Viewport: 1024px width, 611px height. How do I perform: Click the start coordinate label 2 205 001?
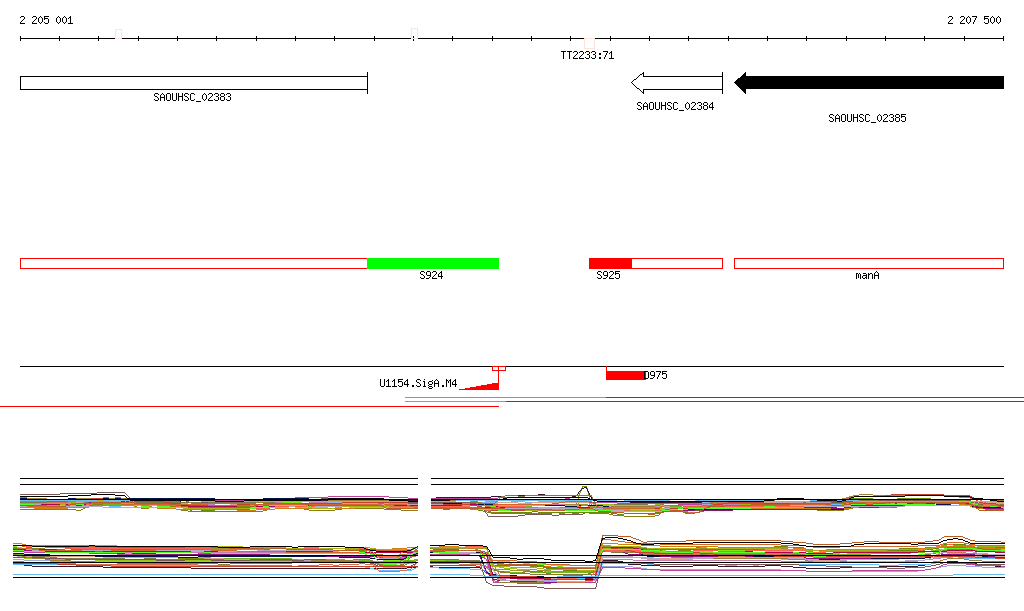(46, 20)
